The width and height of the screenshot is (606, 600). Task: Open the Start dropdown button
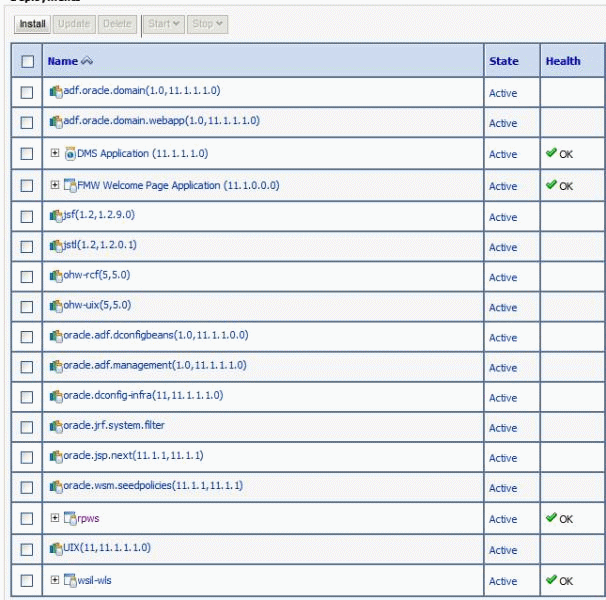click(x=164, y=24)
